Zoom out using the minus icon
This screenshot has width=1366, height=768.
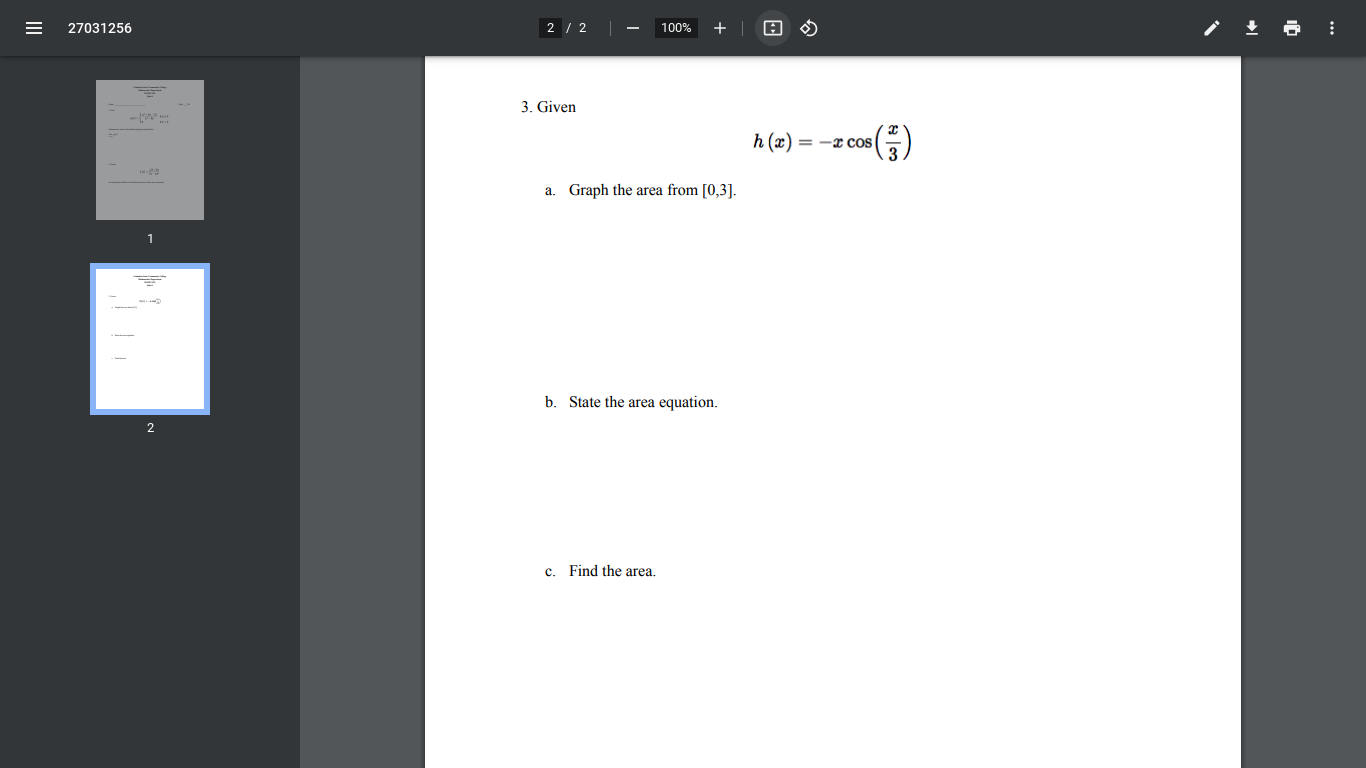tap(632, 28)
